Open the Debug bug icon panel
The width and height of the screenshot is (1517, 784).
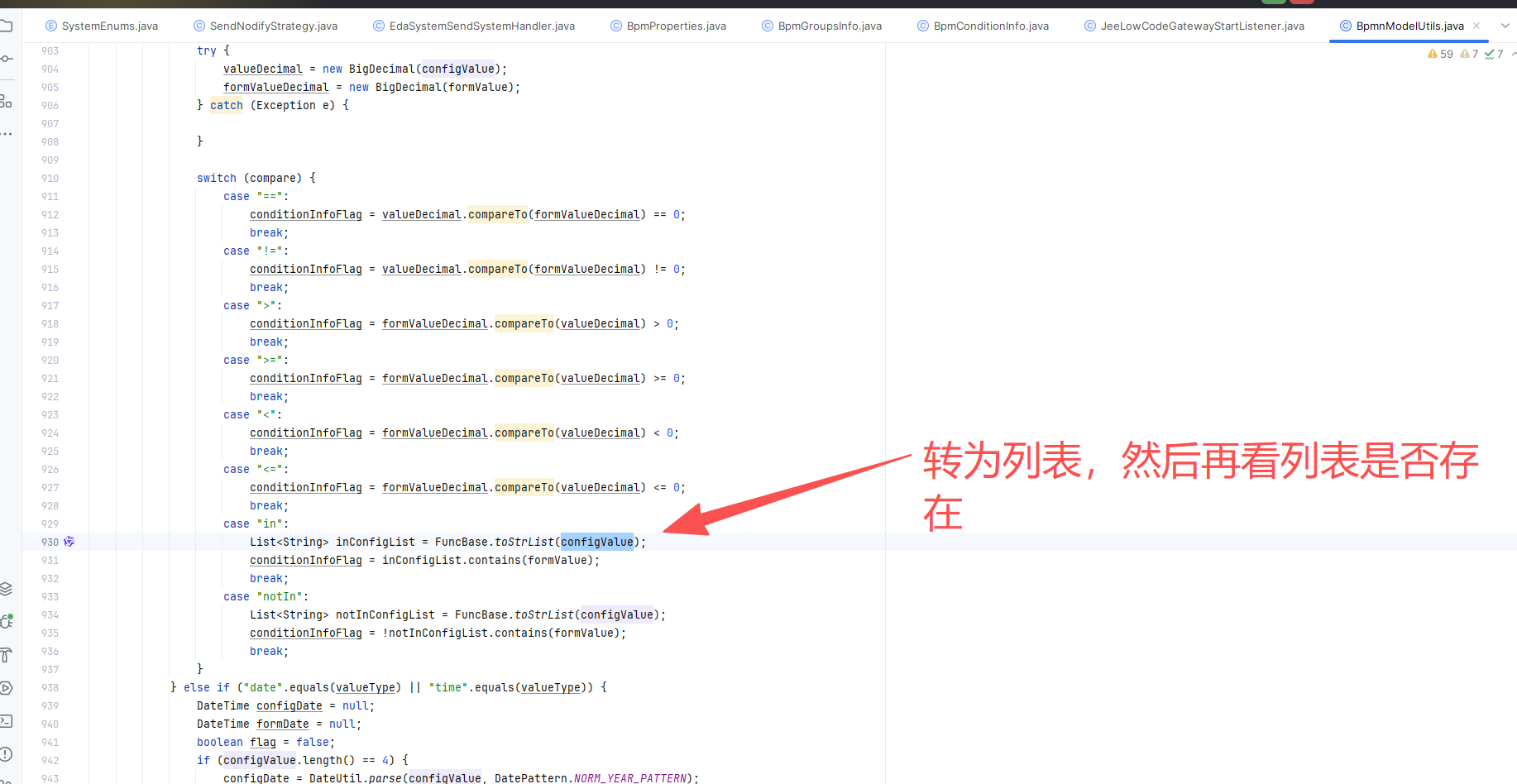[6, 621]
